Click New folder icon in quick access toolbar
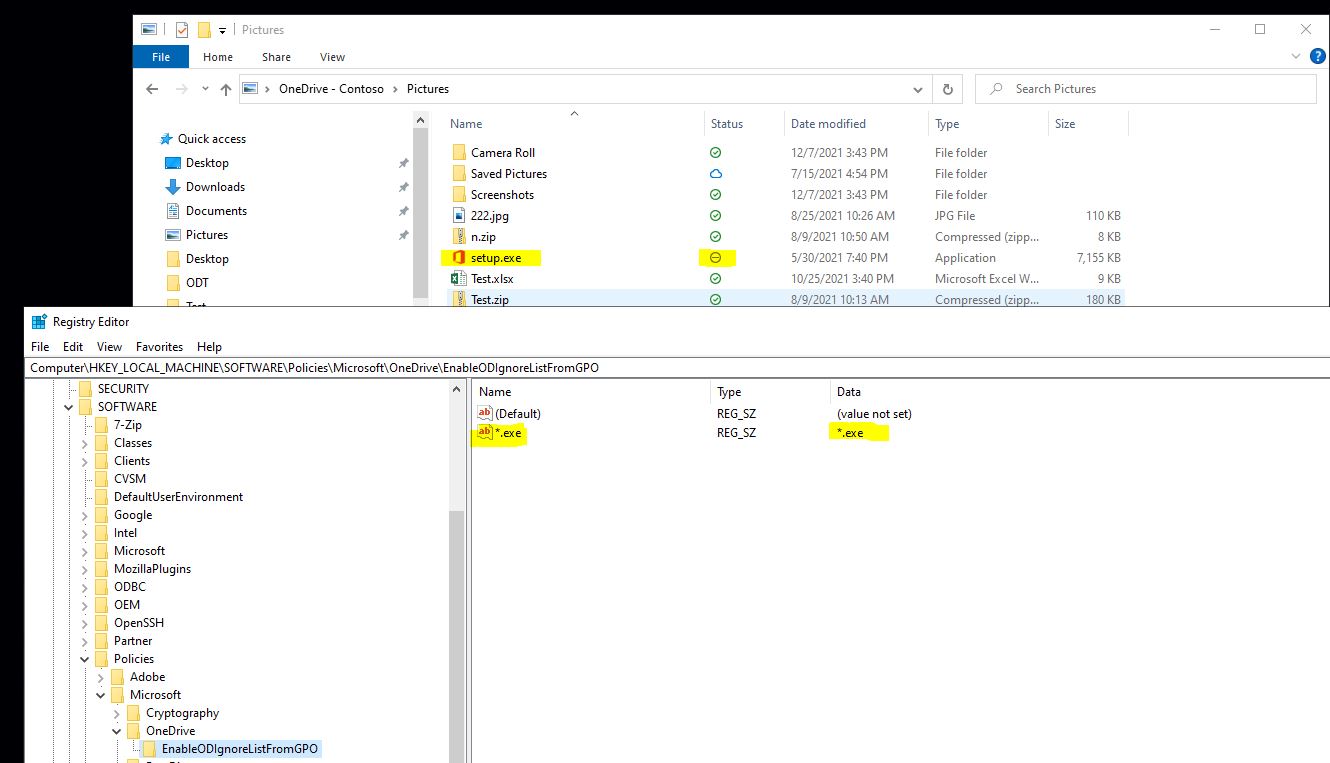The image size is (1330, 763). click(x=204, y=30)
